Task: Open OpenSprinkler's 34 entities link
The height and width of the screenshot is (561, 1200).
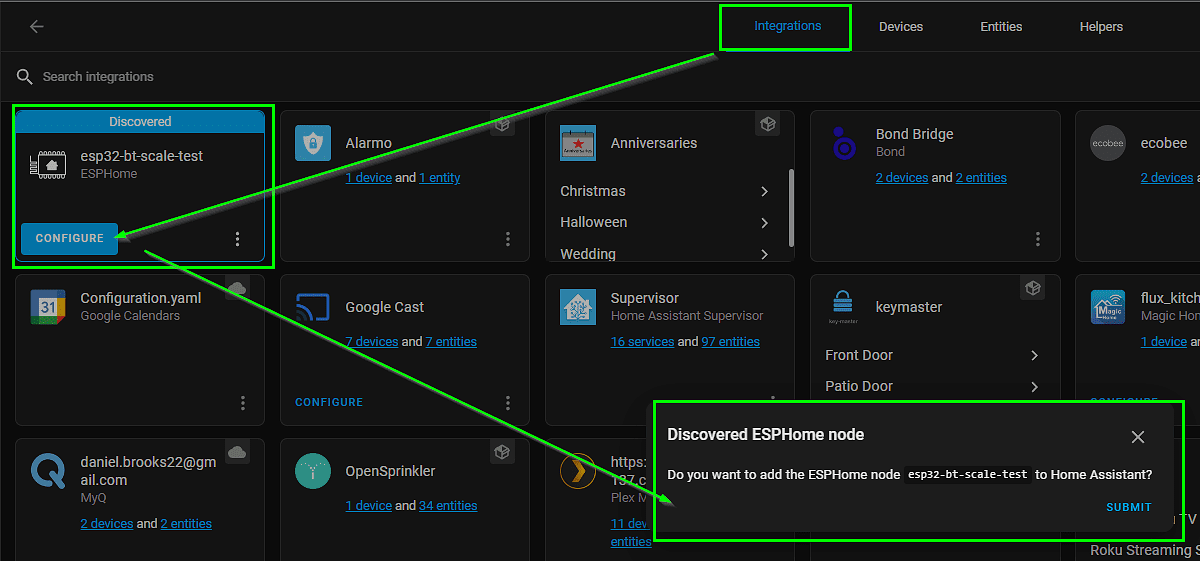Action: click(448, 506)
